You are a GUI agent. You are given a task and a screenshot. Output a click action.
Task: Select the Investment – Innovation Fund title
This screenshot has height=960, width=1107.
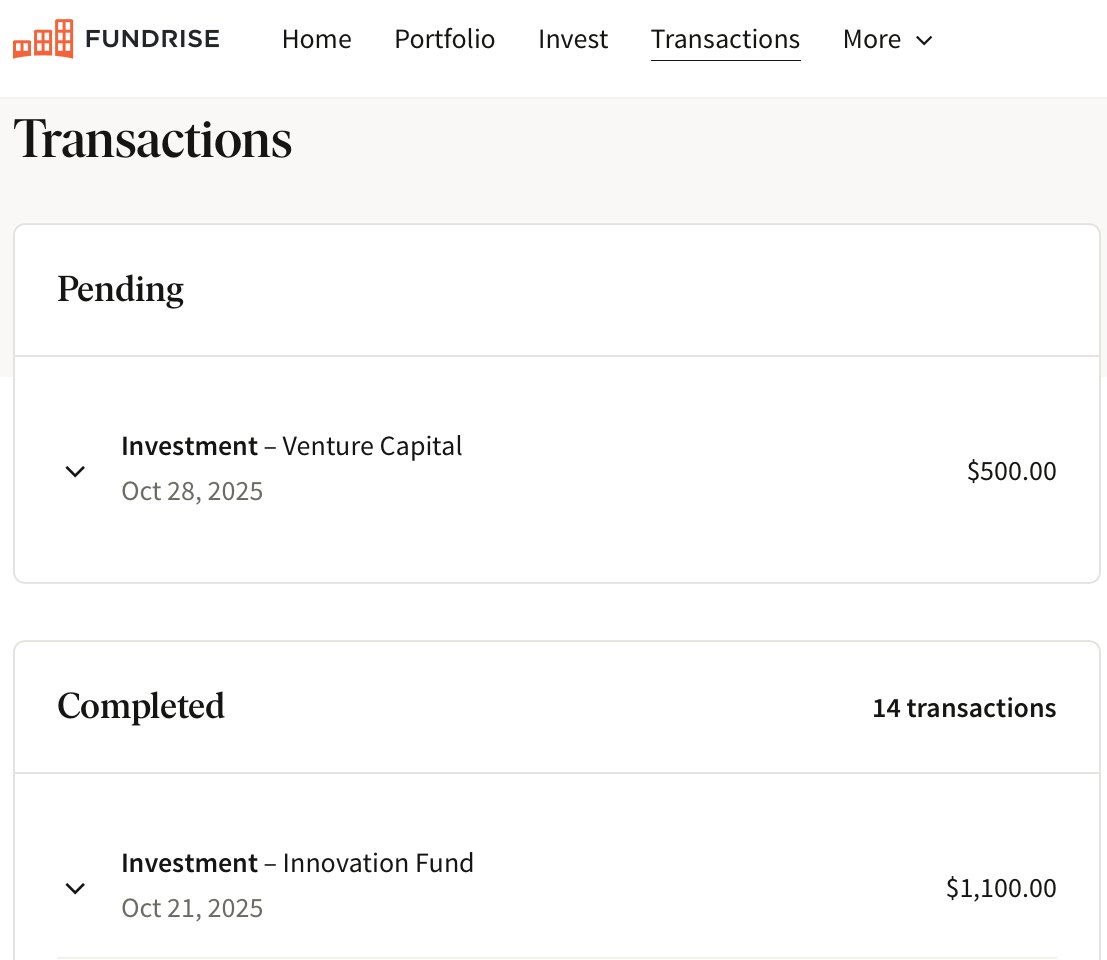(297, 863)
